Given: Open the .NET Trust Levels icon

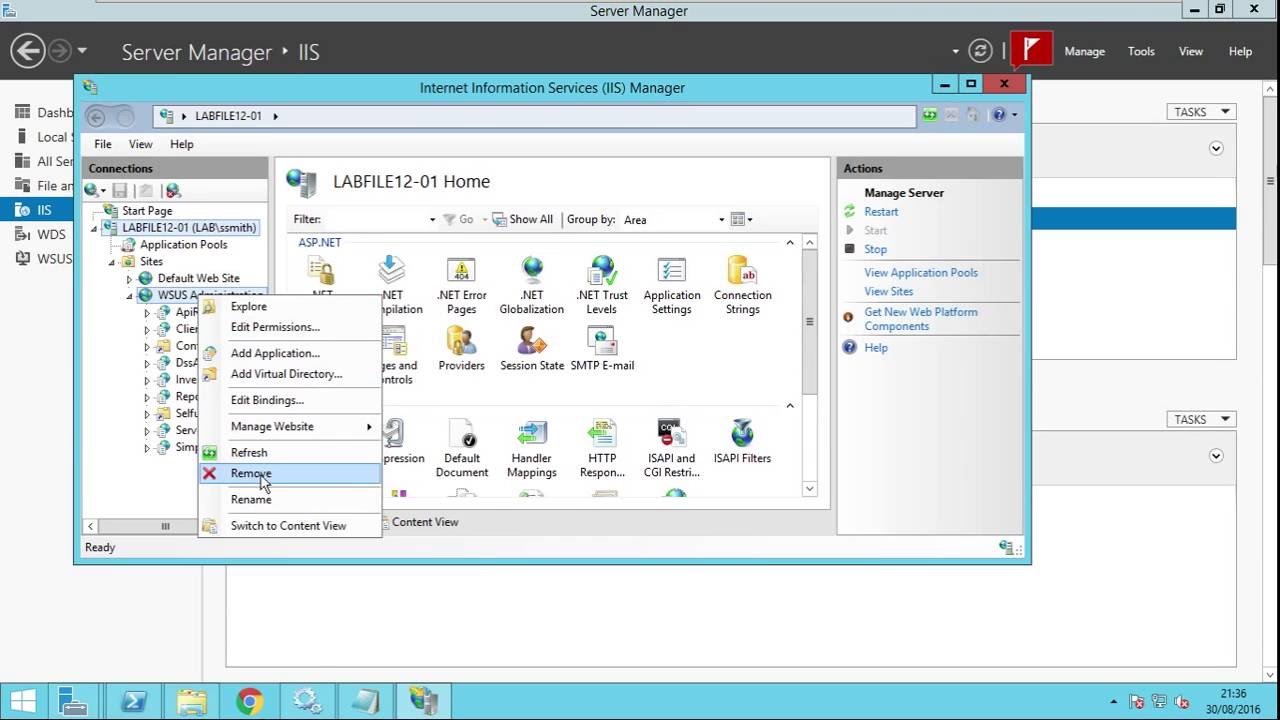Looking at the screenshot, I should coord(602,285).
